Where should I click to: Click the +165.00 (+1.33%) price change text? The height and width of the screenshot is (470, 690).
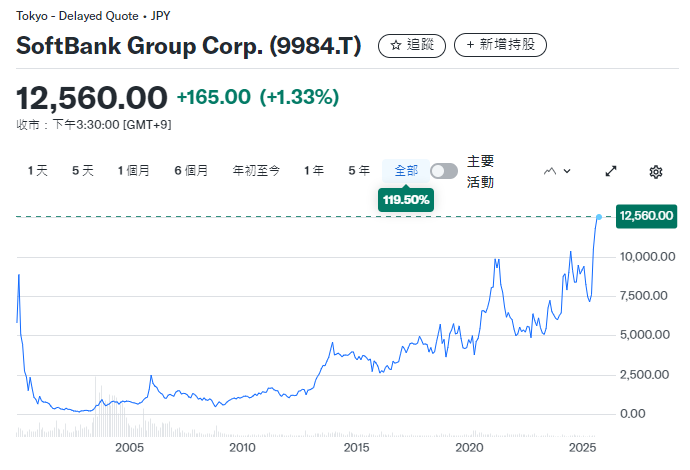pyautogui.click(x=258, y=97)
